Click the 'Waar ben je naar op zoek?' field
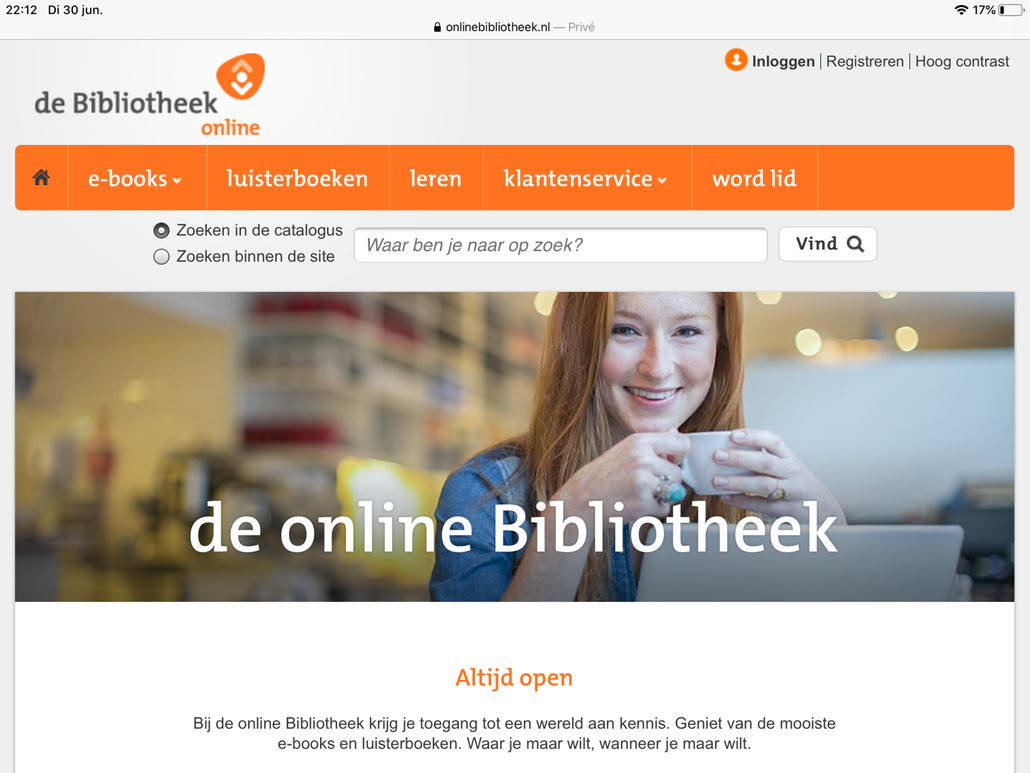Viewport: 1030px width, 773px height. (x=560, y=245)
